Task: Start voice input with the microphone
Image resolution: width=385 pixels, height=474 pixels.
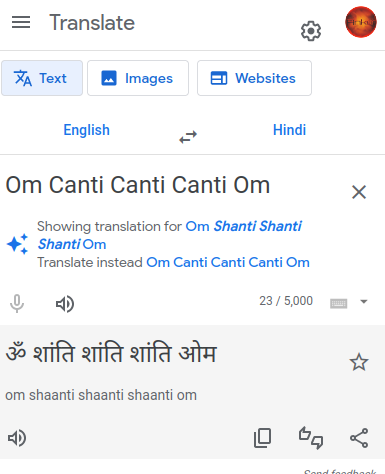Action: 17,303
